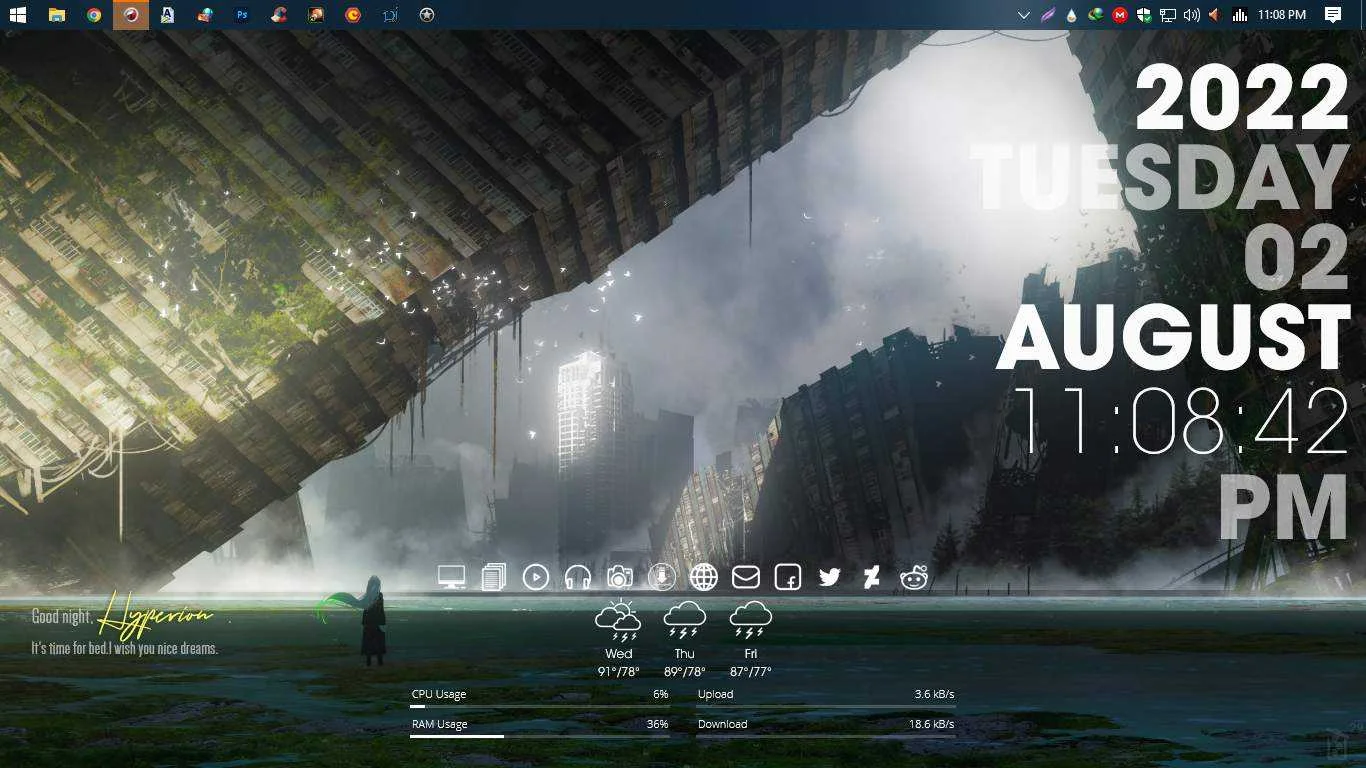Open the Facebook launcher icon
The height and width of the screenshot is (768, 1366).
(788, 577)
